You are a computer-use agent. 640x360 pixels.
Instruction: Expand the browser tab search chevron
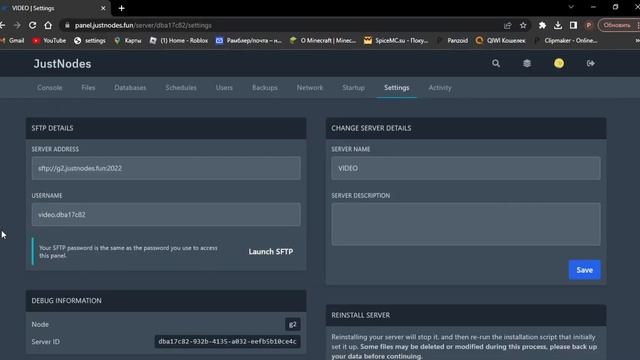click(571, 7)
